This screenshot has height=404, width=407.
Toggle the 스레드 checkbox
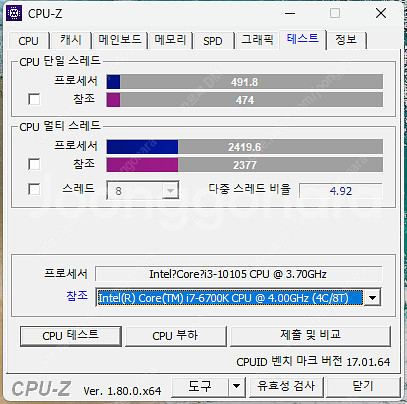tap(34, 189)
